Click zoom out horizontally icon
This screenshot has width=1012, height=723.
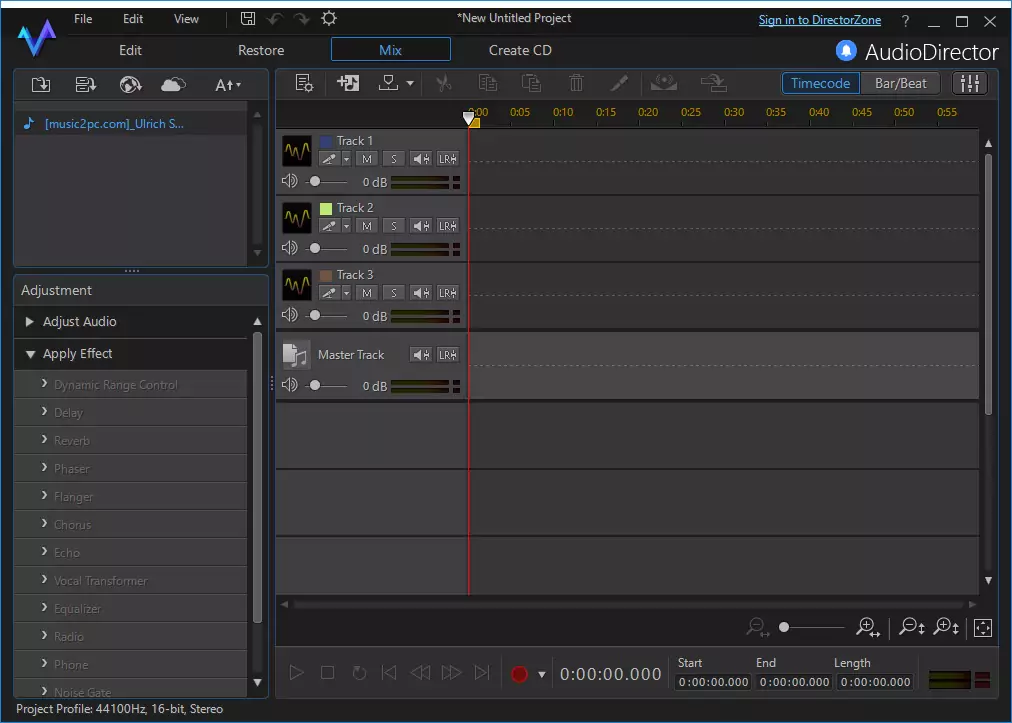757,627
